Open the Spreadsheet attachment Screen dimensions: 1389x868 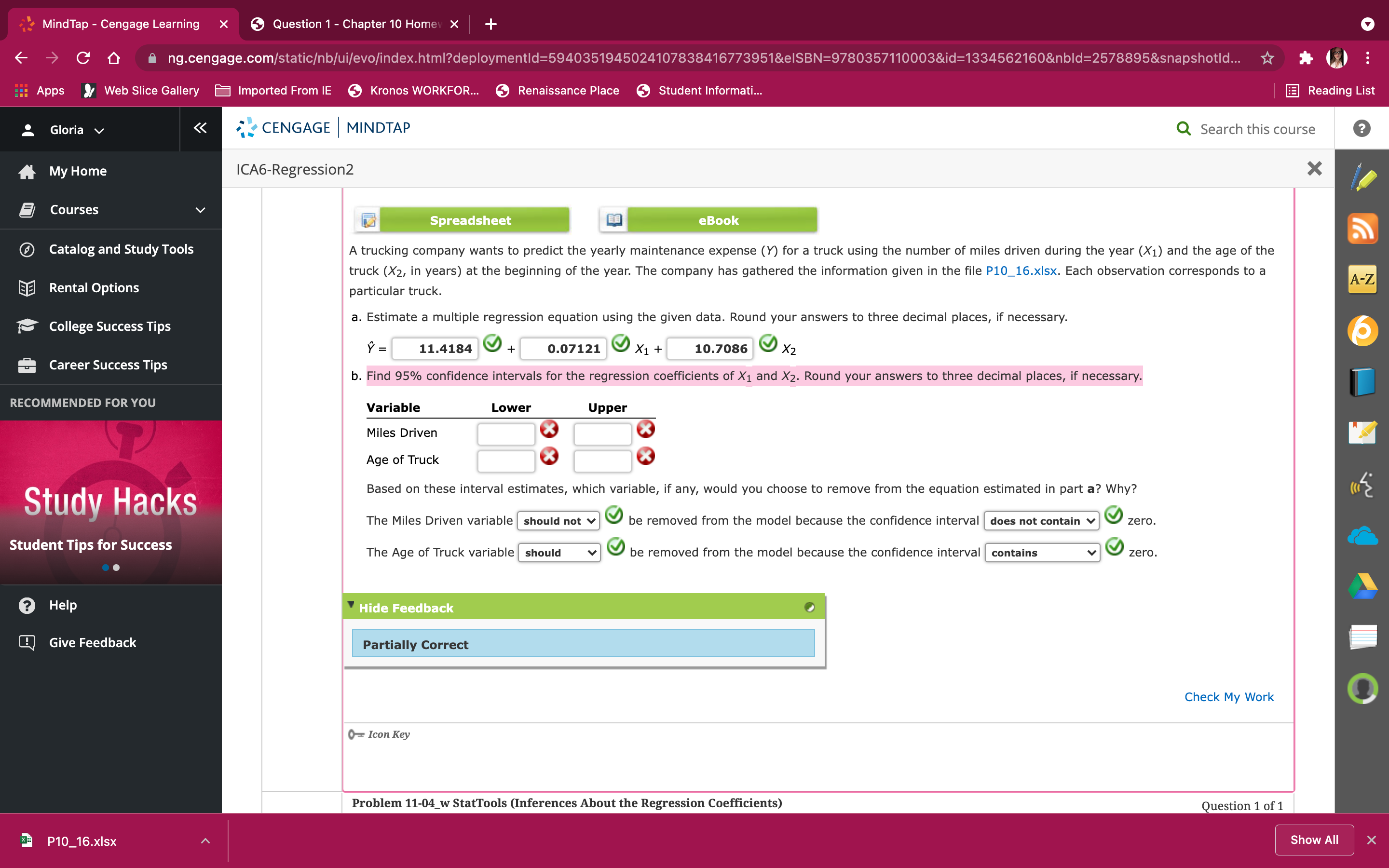[x=471, y=220]
